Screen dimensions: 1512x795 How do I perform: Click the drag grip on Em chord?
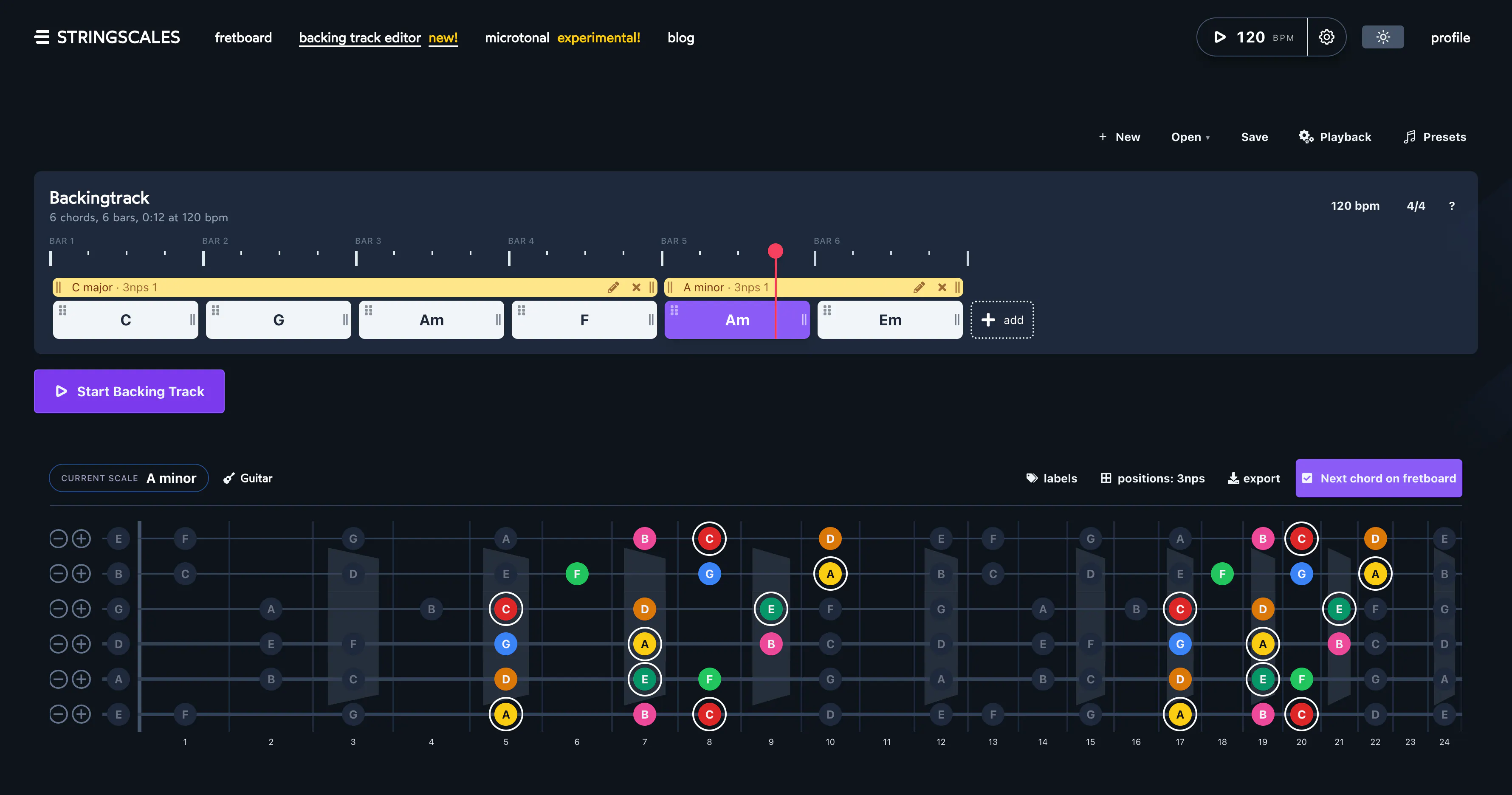[827, 310]
